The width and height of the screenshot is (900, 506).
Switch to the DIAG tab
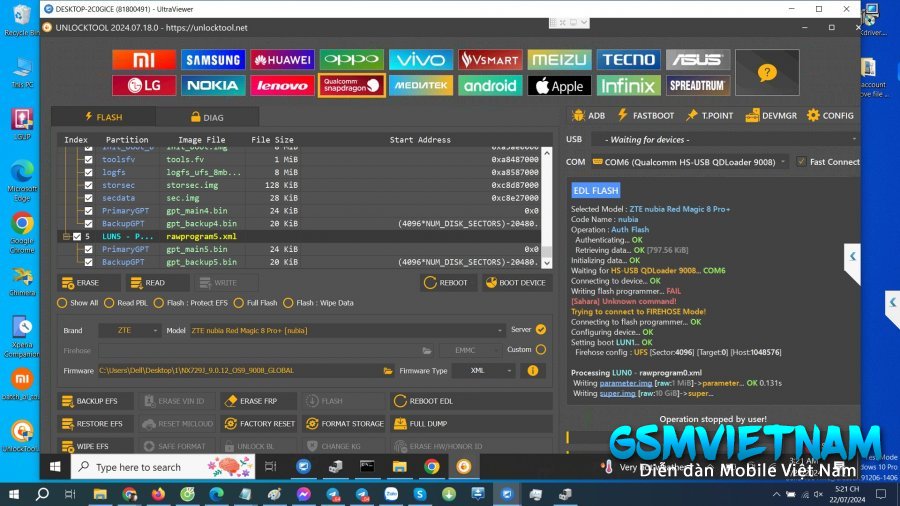click(x=207, y=117)
